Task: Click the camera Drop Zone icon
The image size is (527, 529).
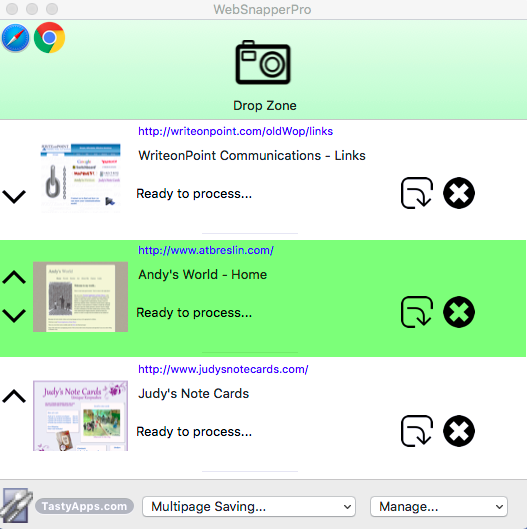Action: (263, 62)
